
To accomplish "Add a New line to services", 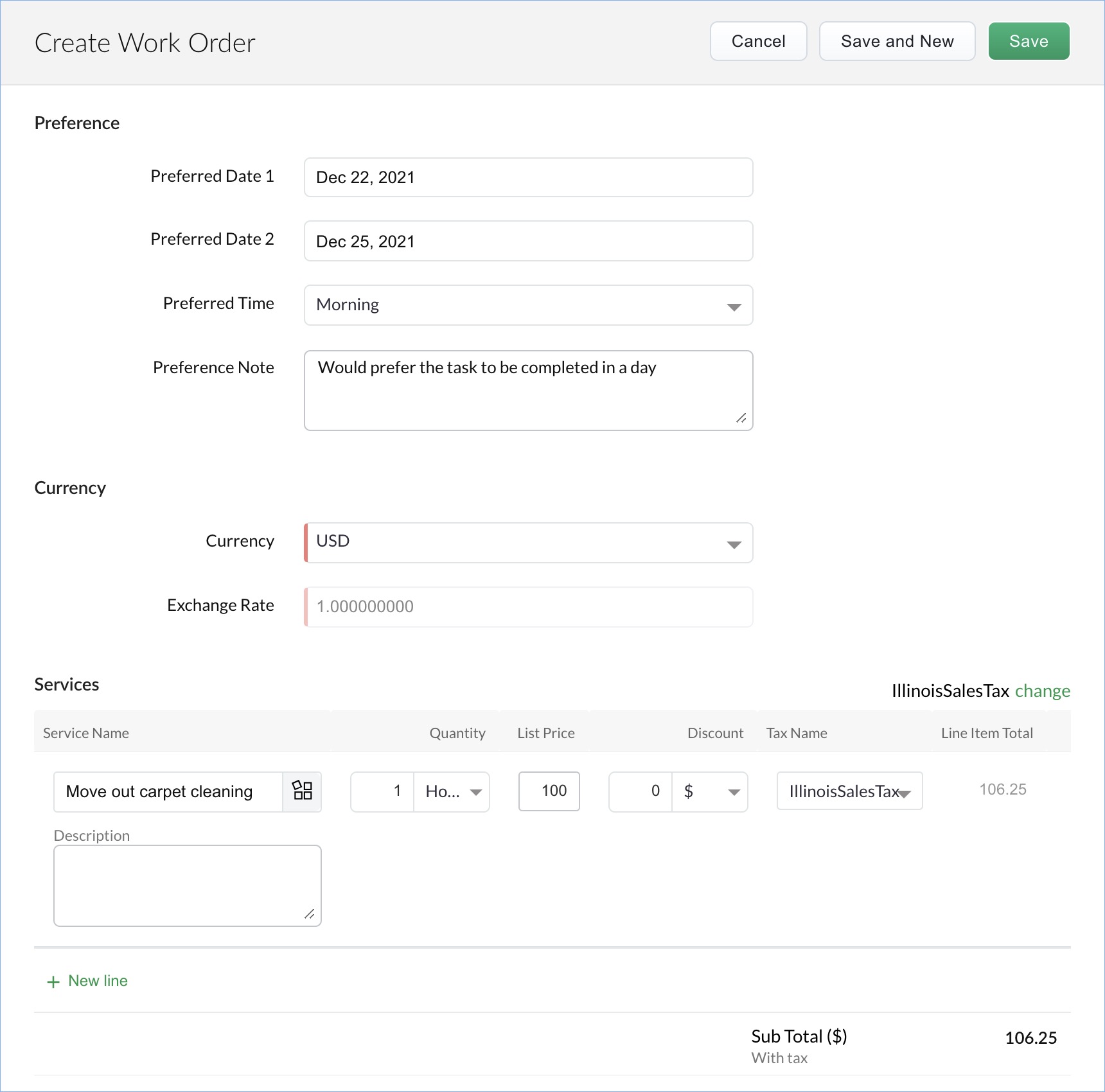I will pos(98,981).
